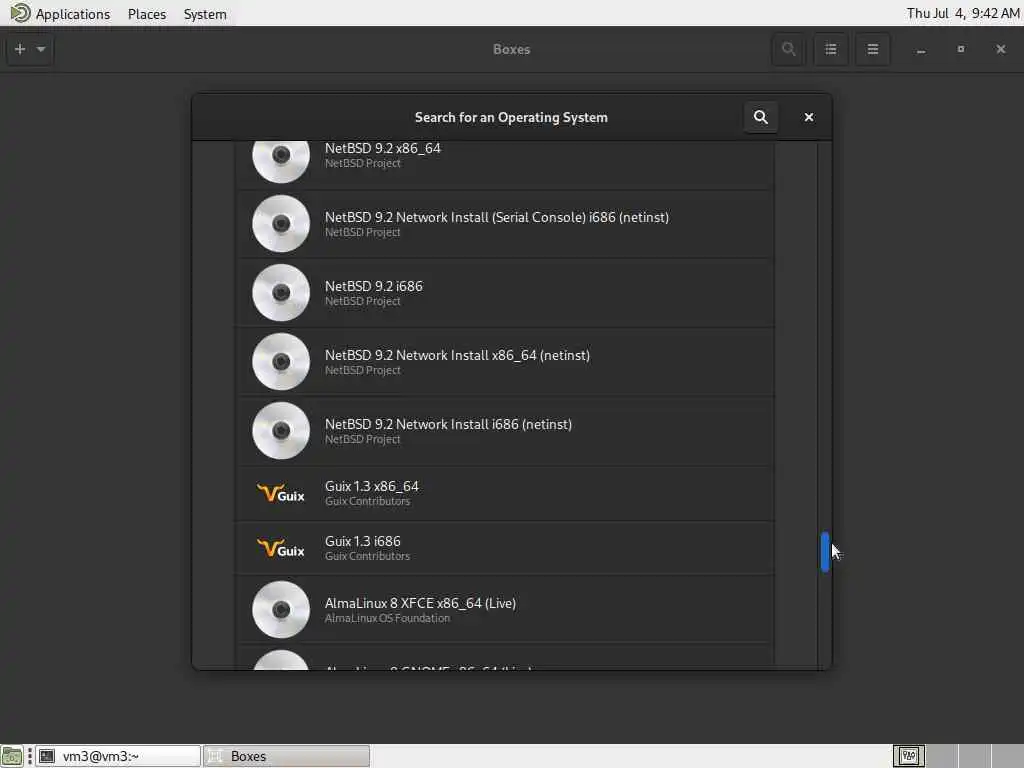Select NetBSD 9.2 Network Install (Serial Console) i686
Screen dimensions: 1024x768
click(505, 223)
